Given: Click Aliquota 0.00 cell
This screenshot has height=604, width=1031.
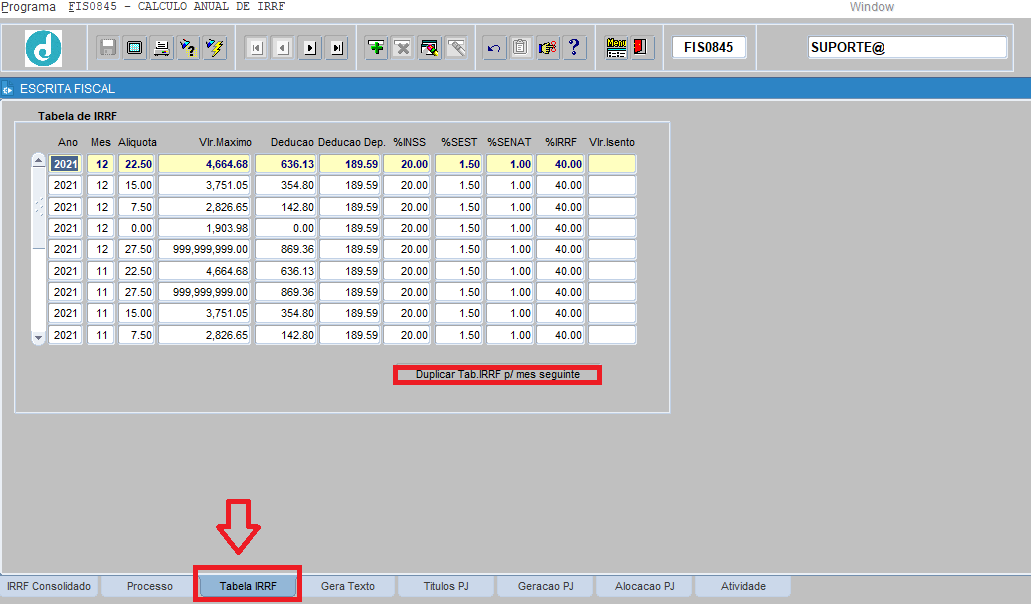Looking at the screenshot, I should click(137, 228).
